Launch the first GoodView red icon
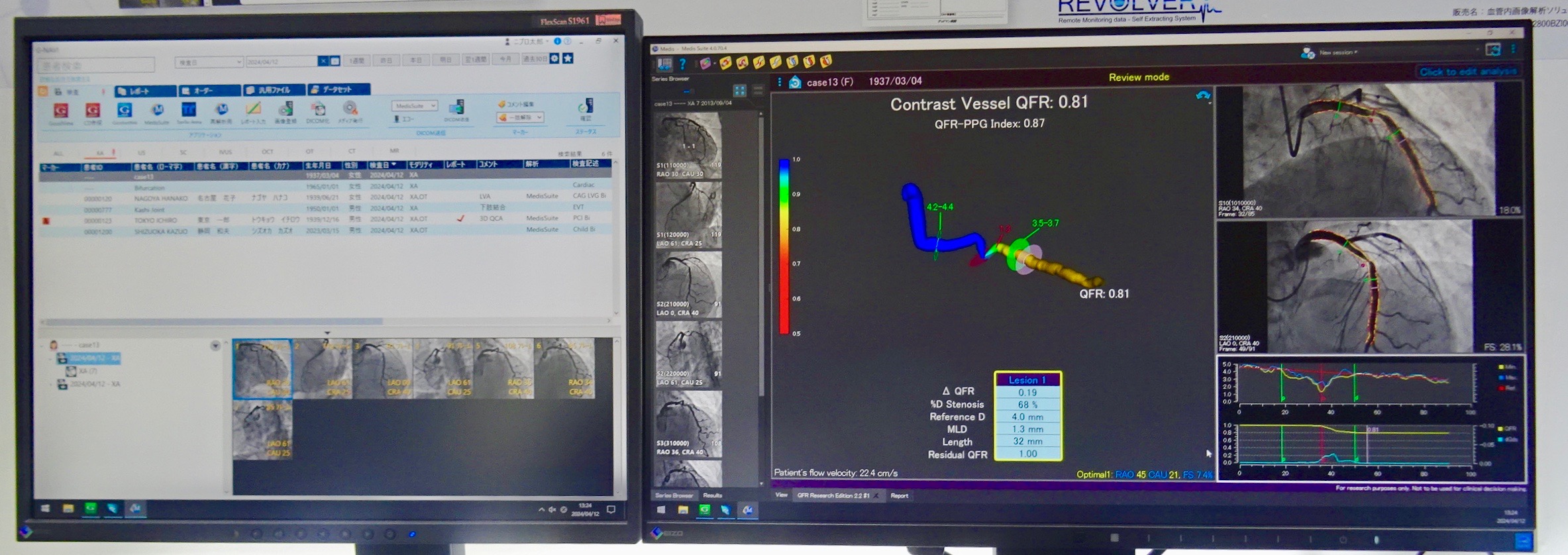The image size is (1568, 555). click(61, 111)
